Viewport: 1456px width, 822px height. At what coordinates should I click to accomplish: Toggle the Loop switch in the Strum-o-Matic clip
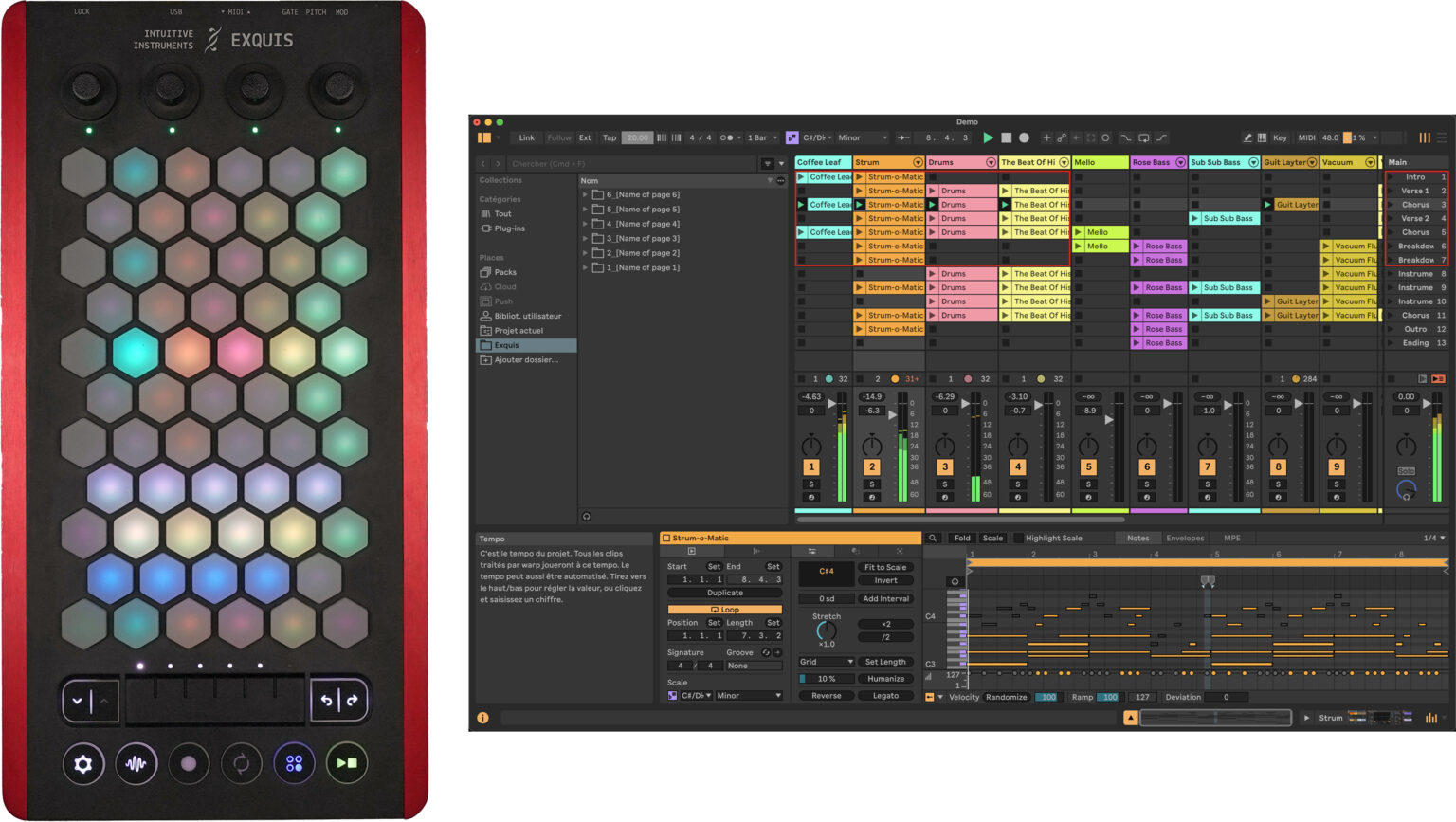click(x=726, y=609)
